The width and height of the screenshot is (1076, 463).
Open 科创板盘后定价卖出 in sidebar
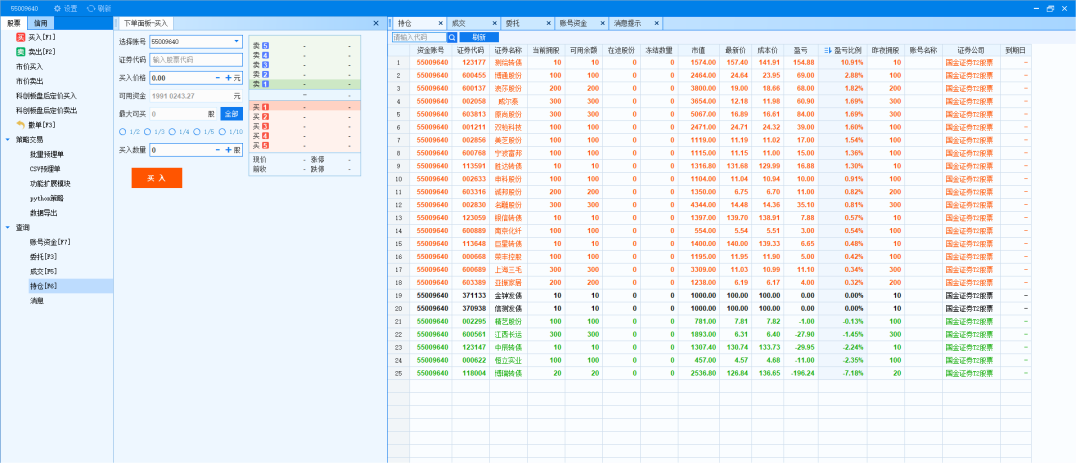(47, 110)
